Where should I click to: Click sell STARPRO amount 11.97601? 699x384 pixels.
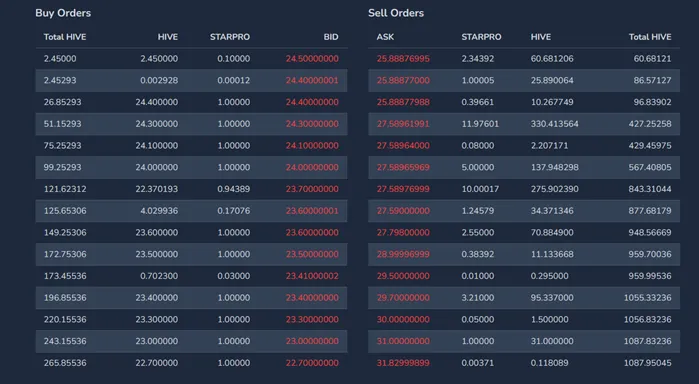tap(480, 124)
